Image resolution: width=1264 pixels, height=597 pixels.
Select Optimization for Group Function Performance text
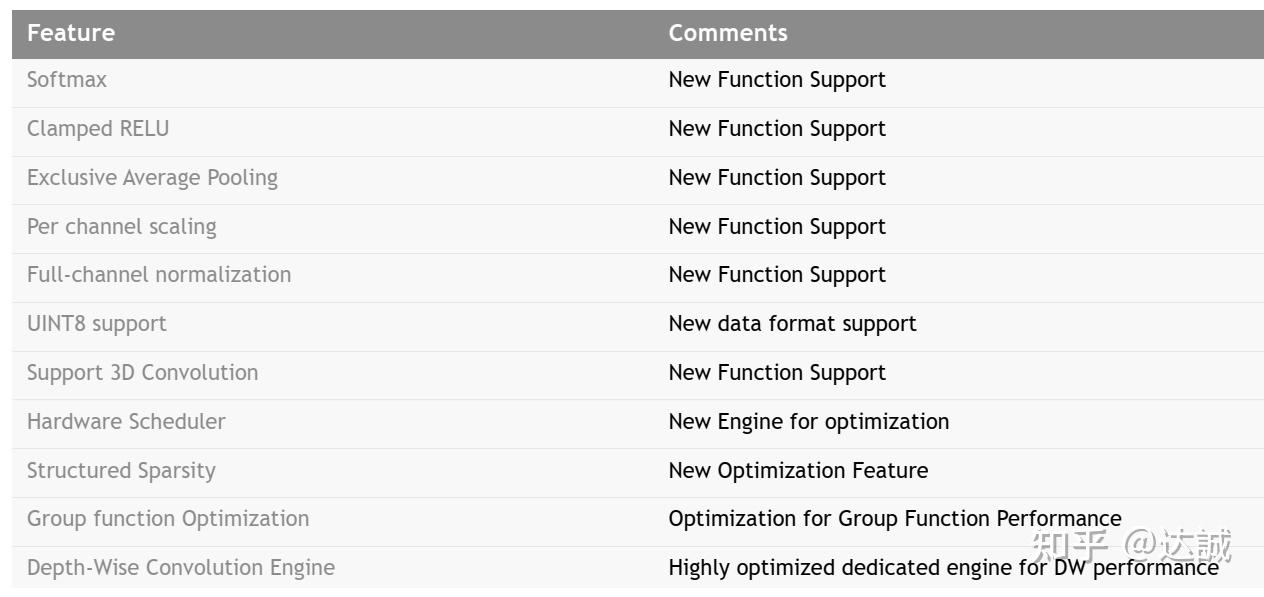pos(894,519)
